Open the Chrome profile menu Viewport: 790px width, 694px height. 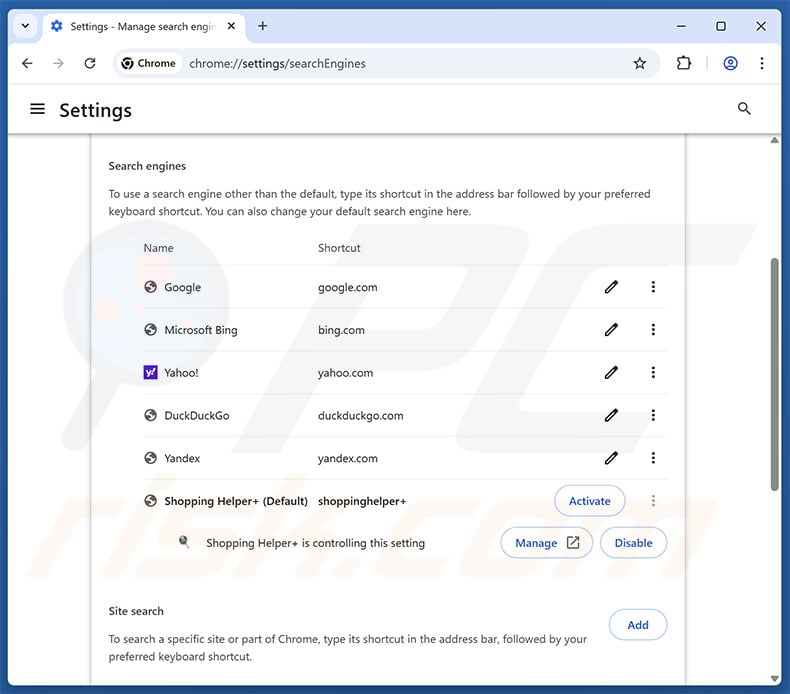[731, 64]
